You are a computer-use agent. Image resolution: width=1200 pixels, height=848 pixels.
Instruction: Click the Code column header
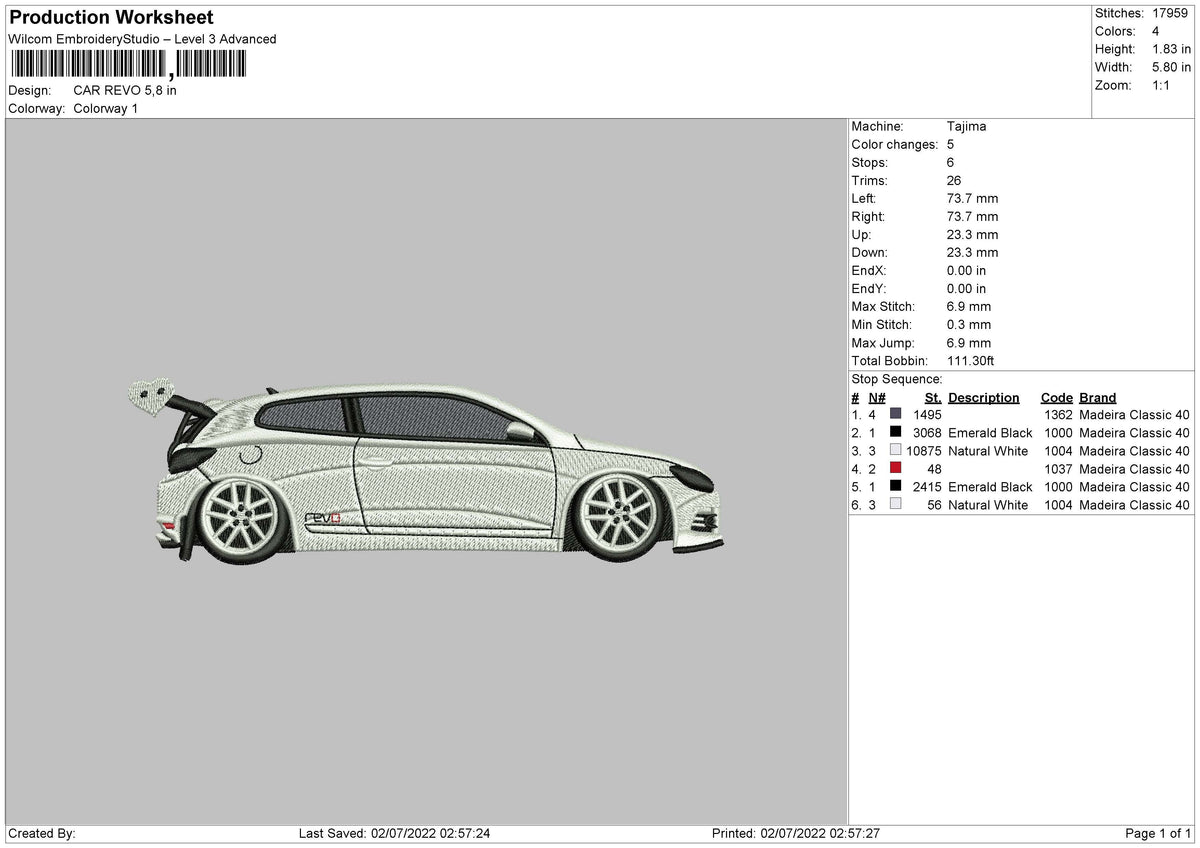pos(1057,397)
